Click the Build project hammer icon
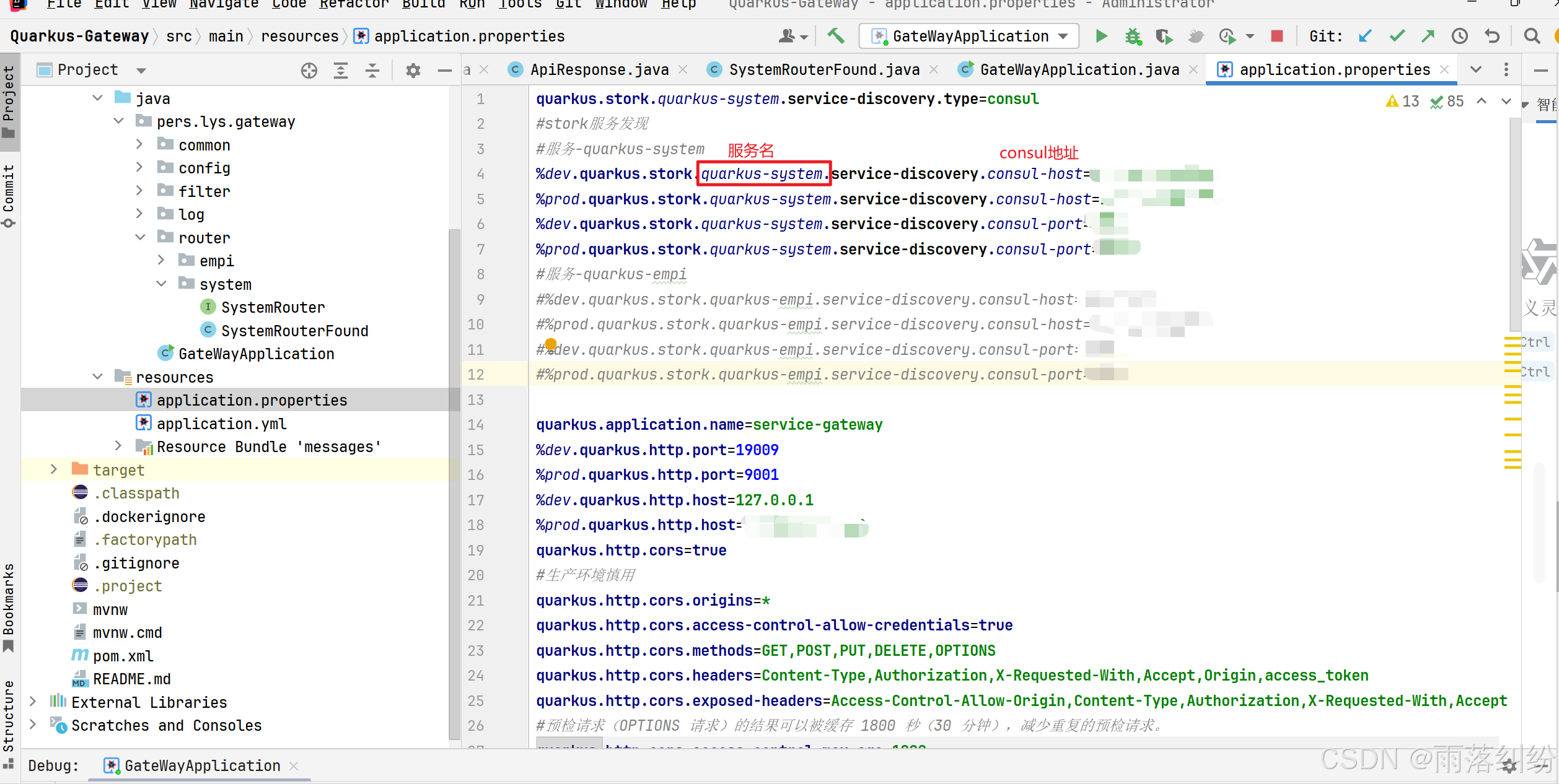The height and width of the screenshot is (784, 1559). coord(836,37)
